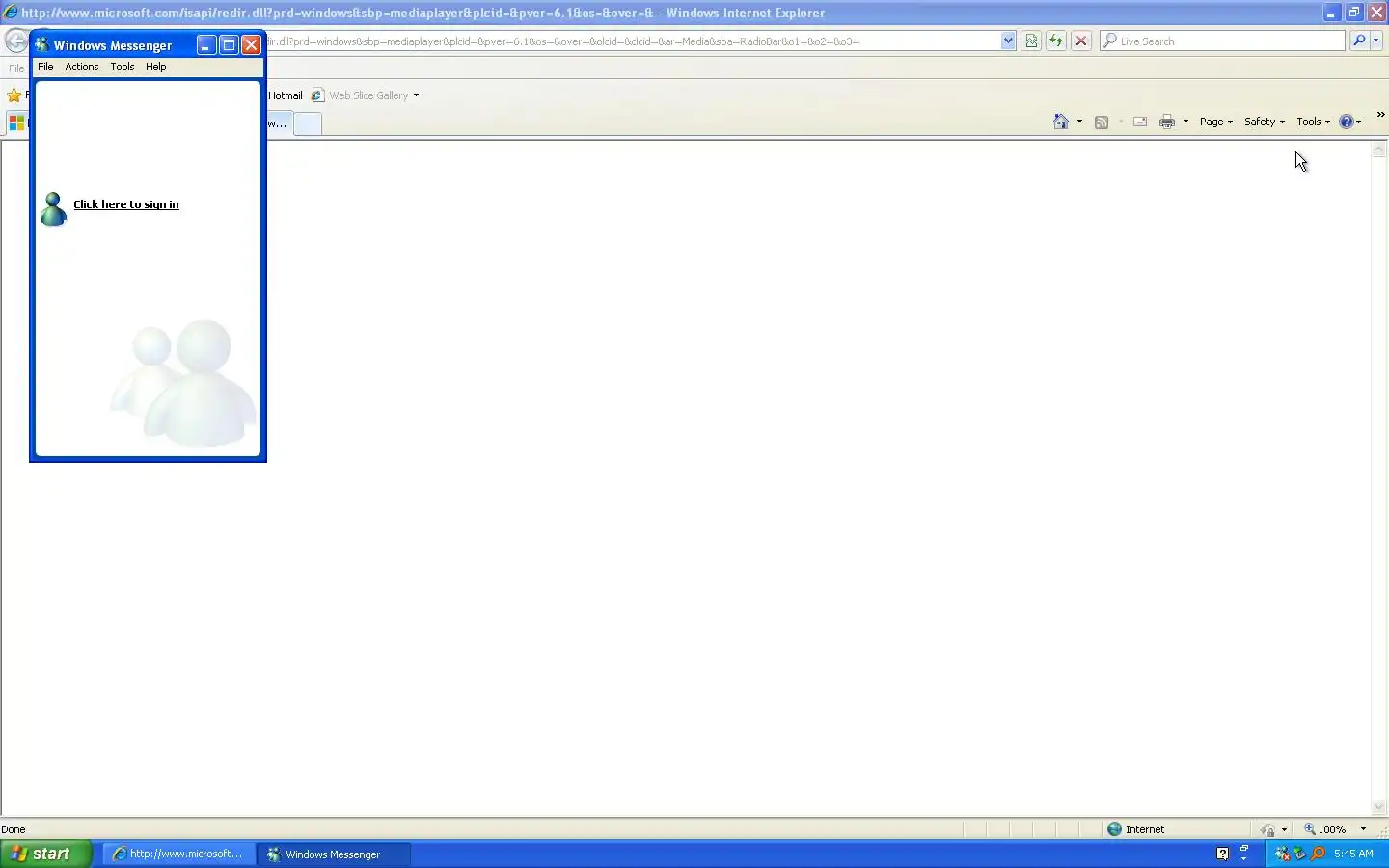Click Safely Remove Hardware tray icon

click(1299, 854)
